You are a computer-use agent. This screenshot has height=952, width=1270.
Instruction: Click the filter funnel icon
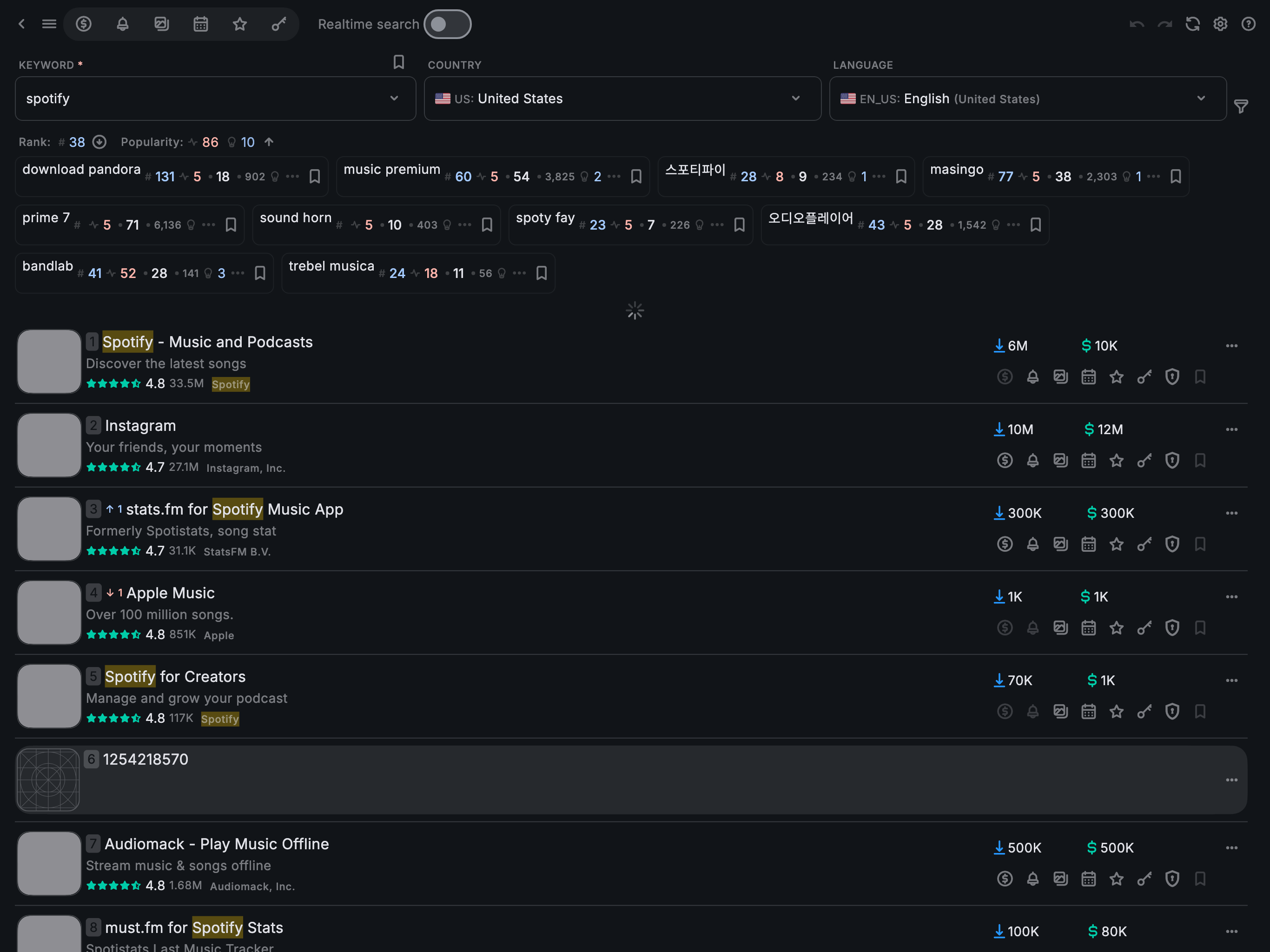tap(1241, 106)
